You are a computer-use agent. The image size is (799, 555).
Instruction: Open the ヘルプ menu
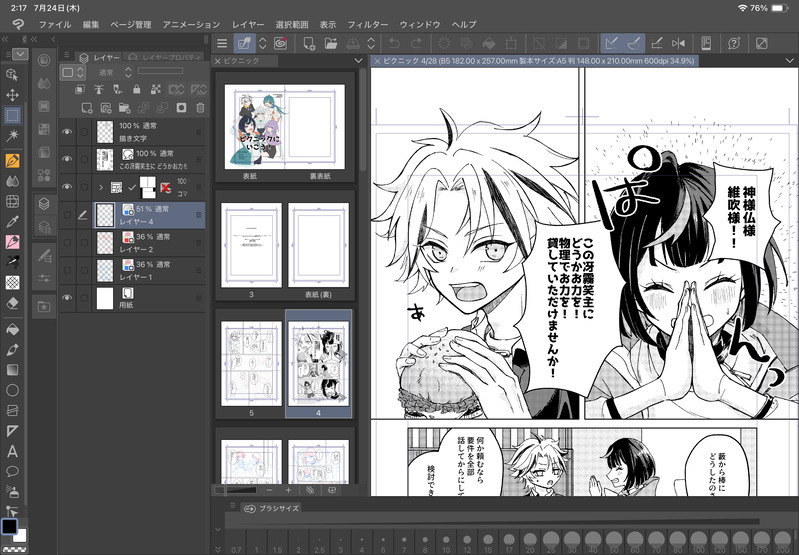464,24
